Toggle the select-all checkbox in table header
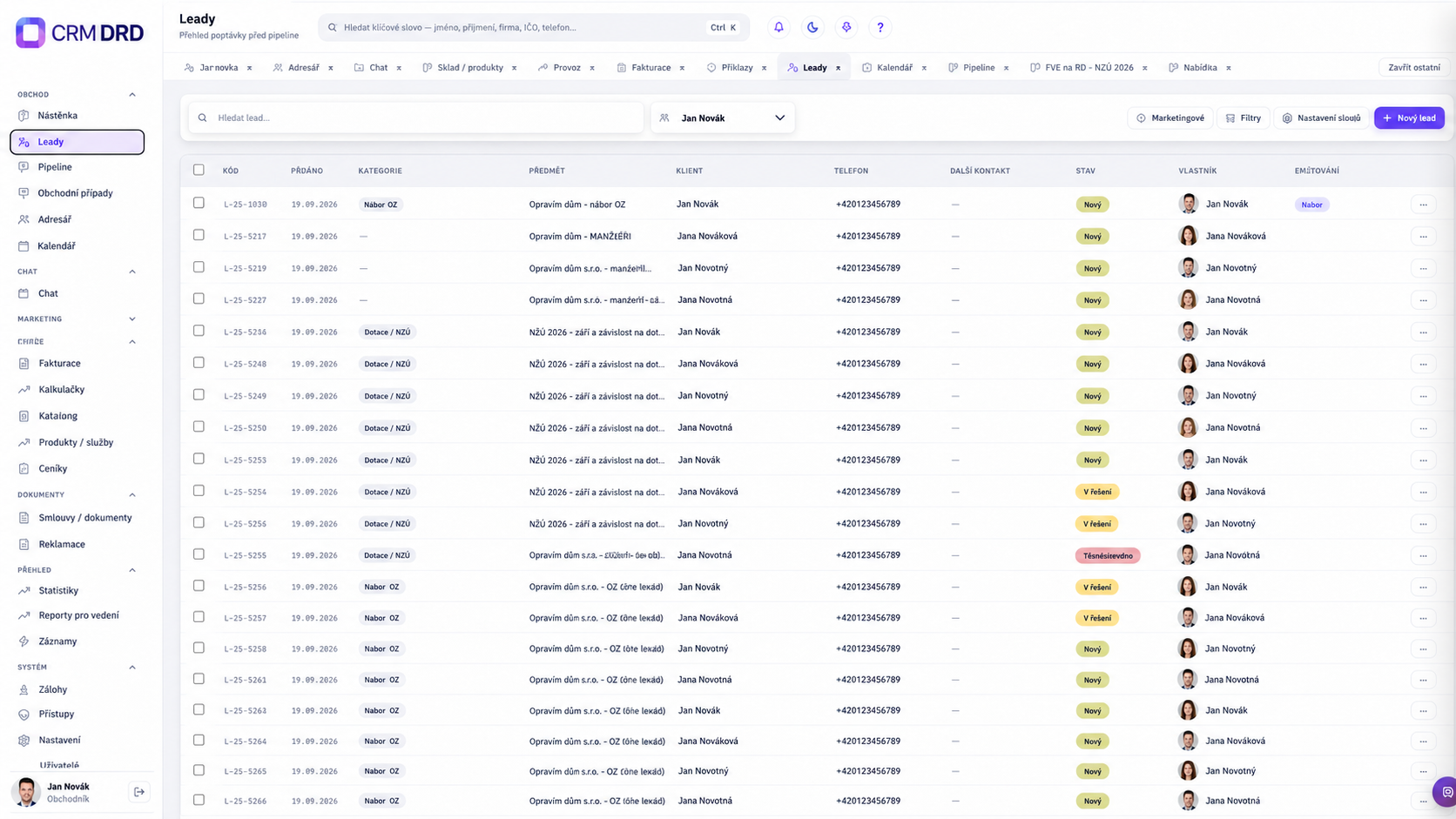1456x819 pixels. tap(199, 170)
